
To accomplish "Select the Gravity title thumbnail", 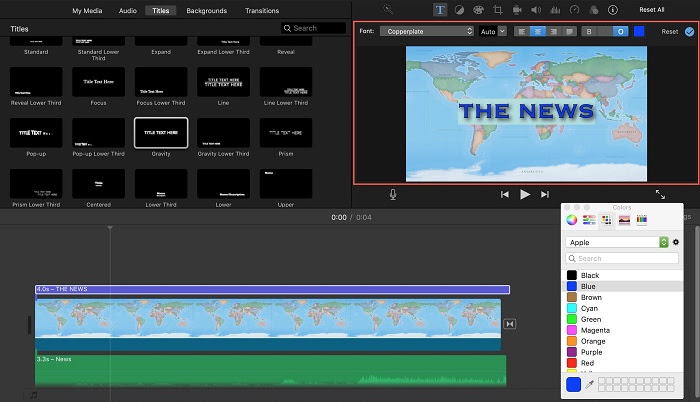I will click(x=161, y=133).
